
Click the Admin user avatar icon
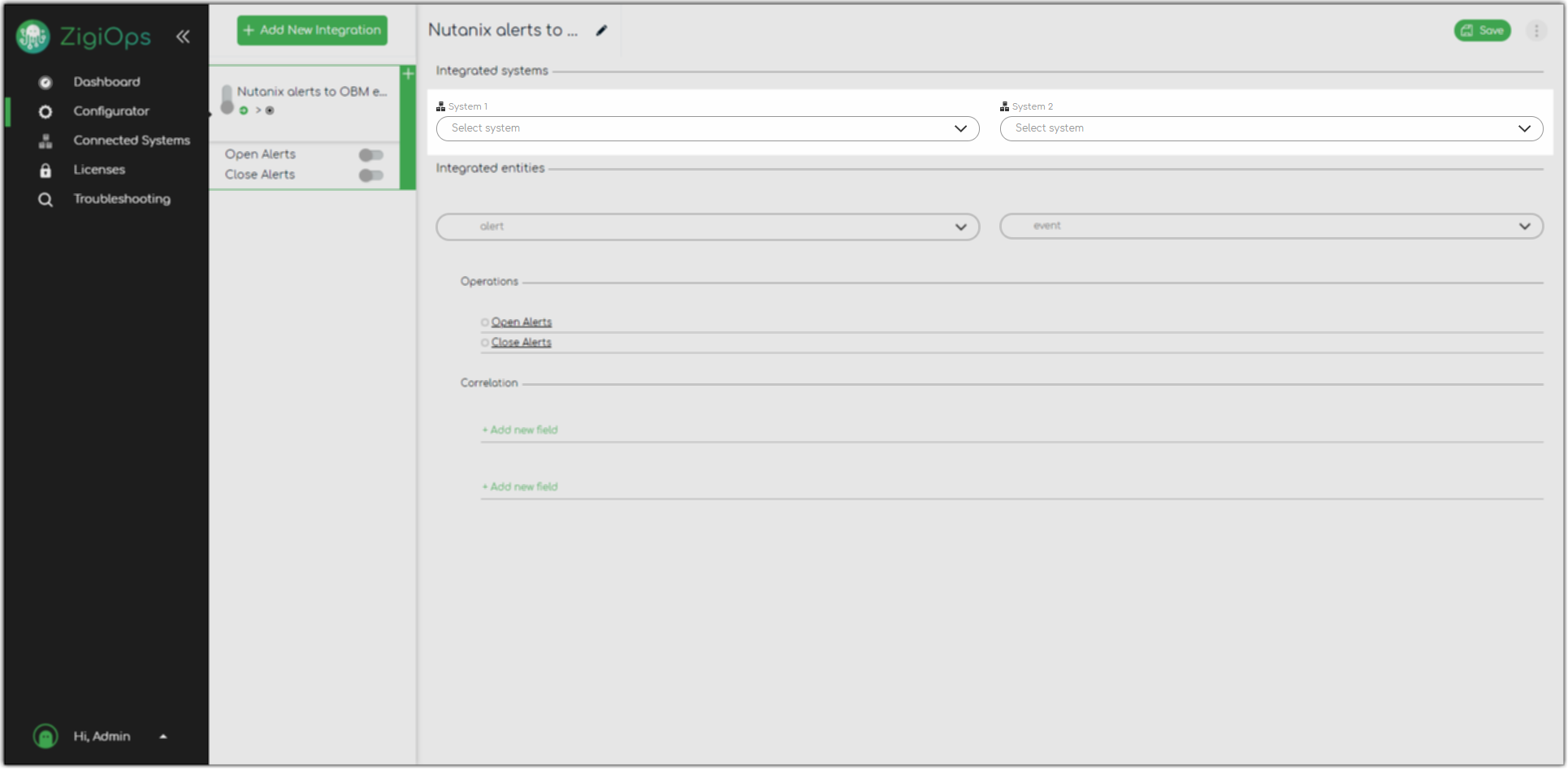(45, 737)
